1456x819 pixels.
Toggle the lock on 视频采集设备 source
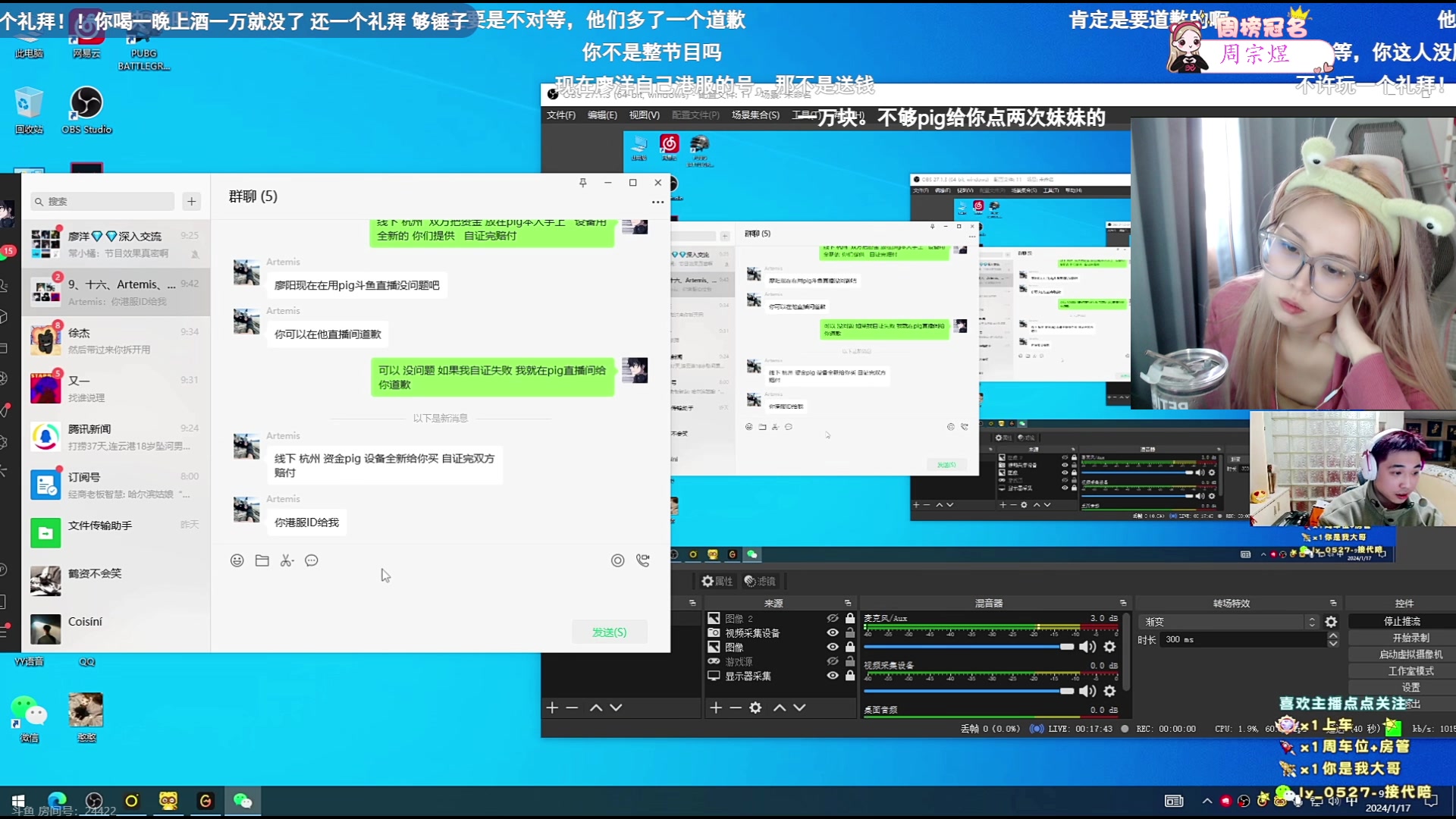click(x=850, y=633)
